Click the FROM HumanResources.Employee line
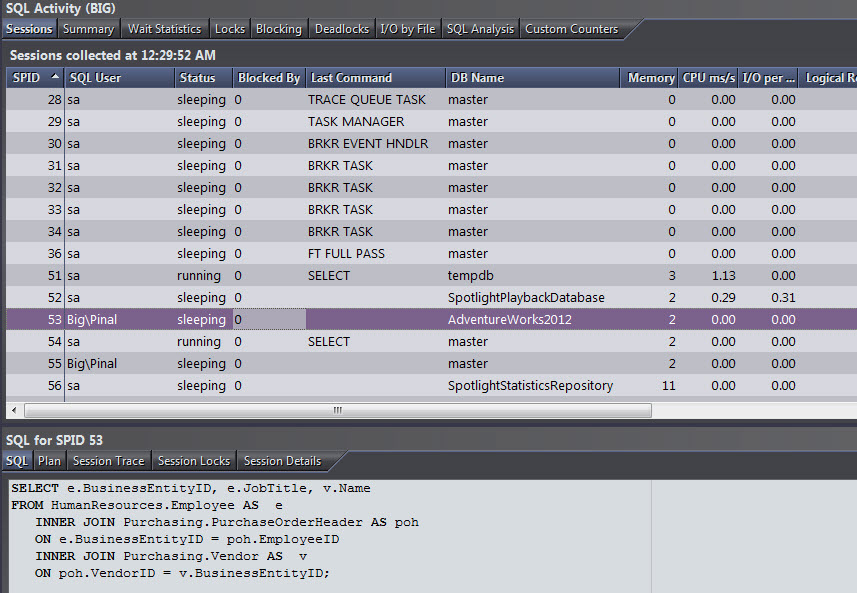The image size is (857, 593). (x=147, y=505)
